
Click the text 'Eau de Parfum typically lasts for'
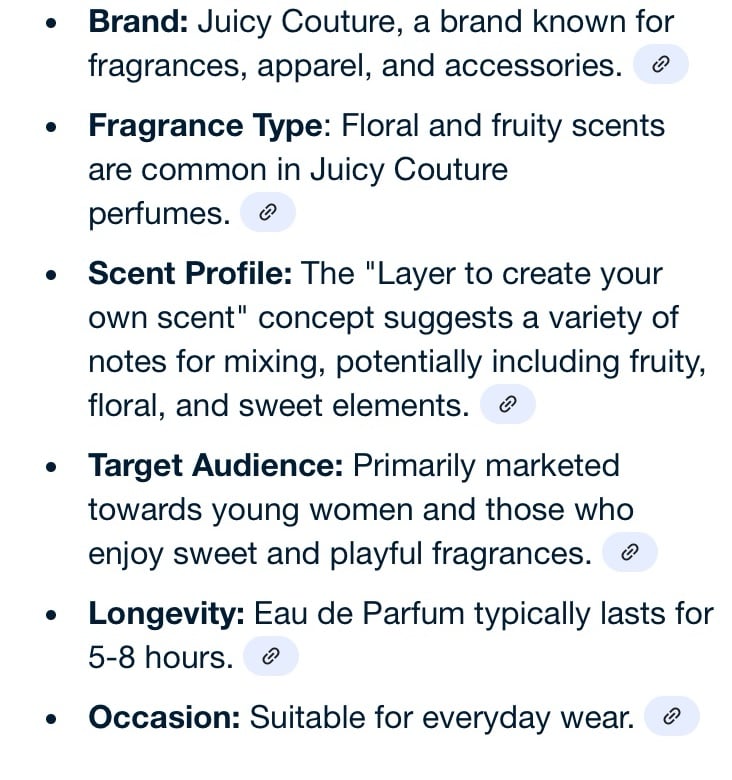coord(484,614)
